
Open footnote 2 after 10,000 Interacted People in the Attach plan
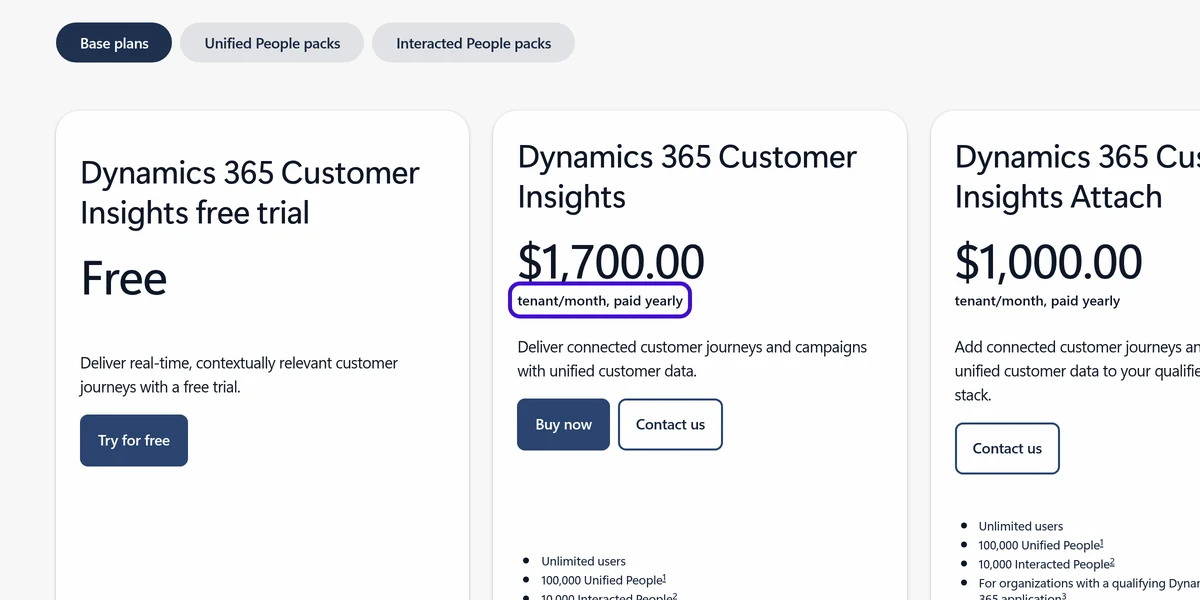(1111, 561)
